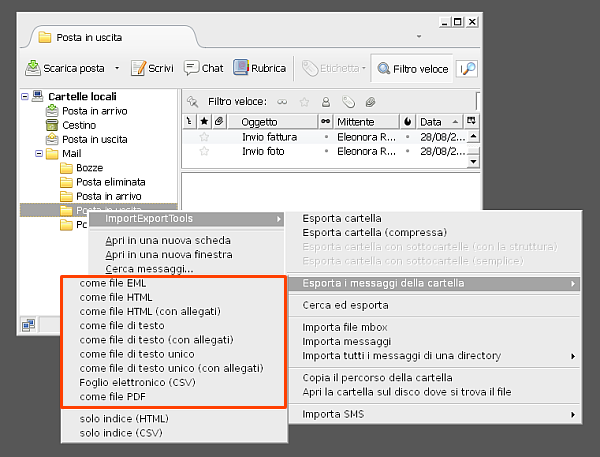Export as Foglio elettronico (CSV)
This screenshot has height=457, width=600.
click(x=137, y=382)
